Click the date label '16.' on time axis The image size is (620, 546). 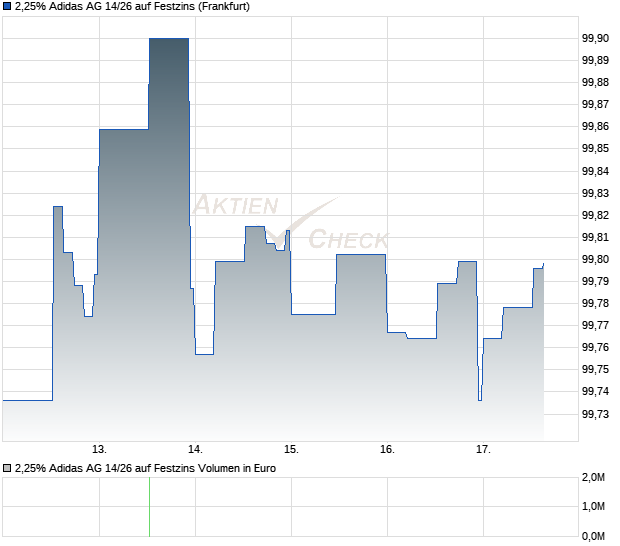pyautogui.click(x=388, y=450)
